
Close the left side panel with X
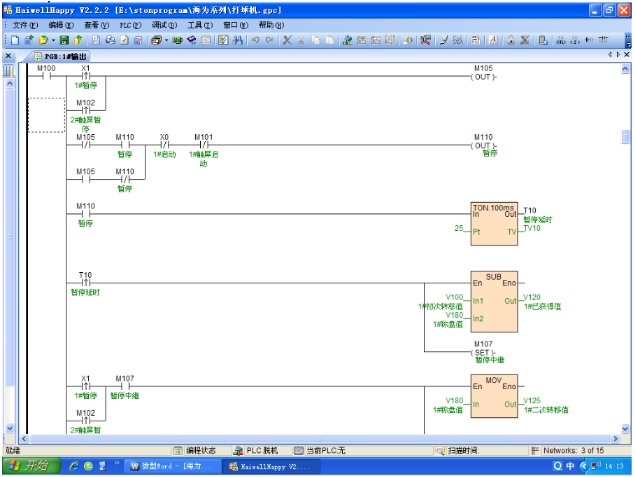pos(9,56)
